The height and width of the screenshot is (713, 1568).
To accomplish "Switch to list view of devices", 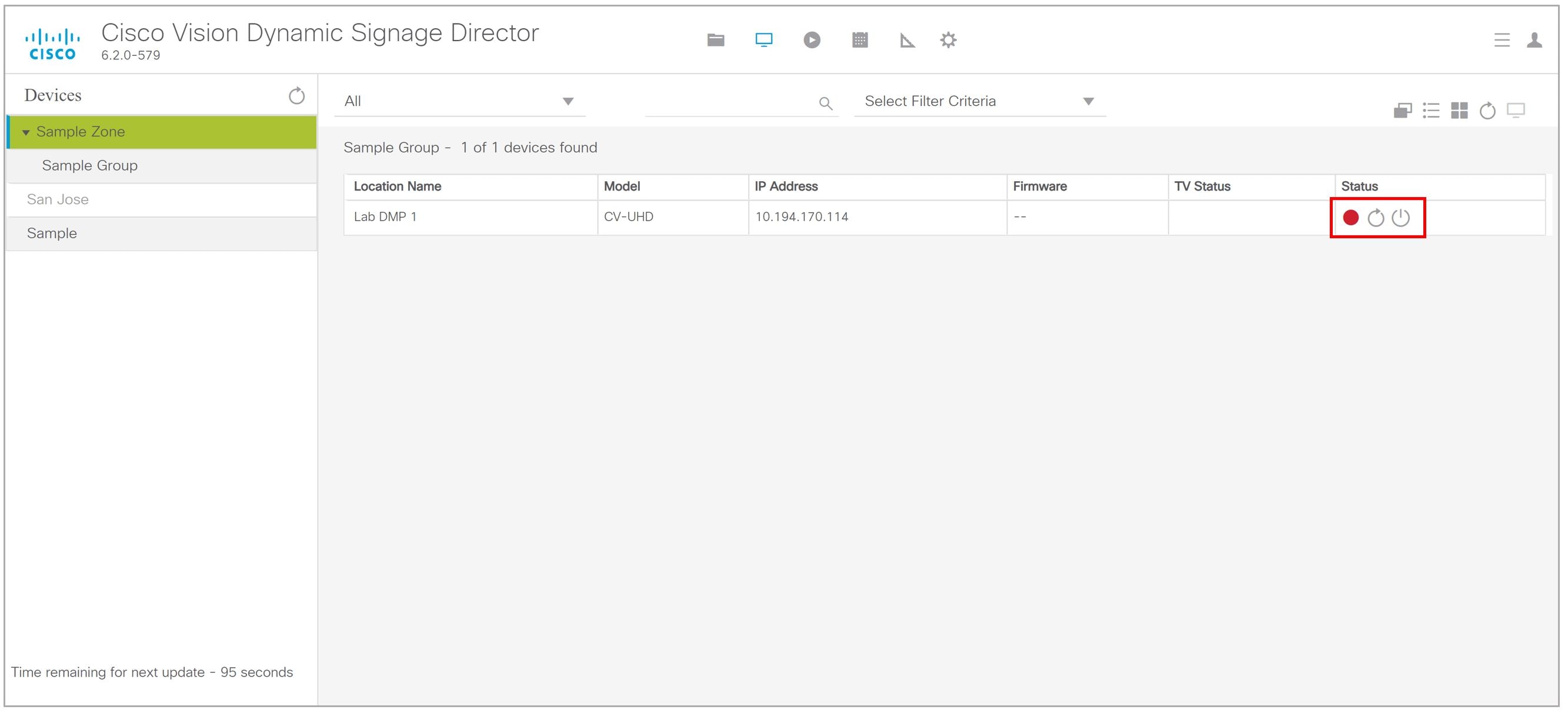I will click(x=1431, y=111).
